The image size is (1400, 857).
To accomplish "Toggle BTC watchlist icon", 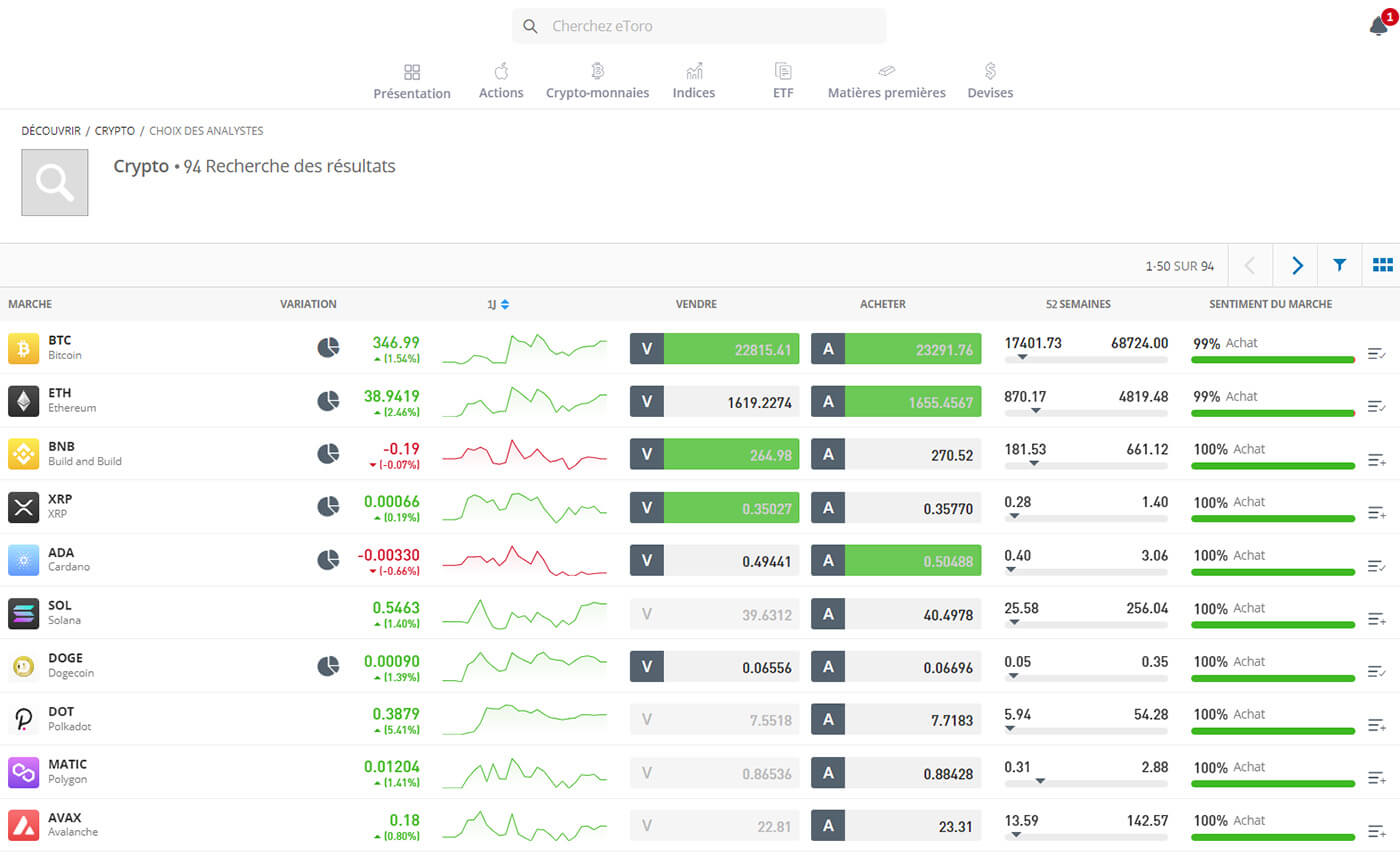I will click(1376, 353).
